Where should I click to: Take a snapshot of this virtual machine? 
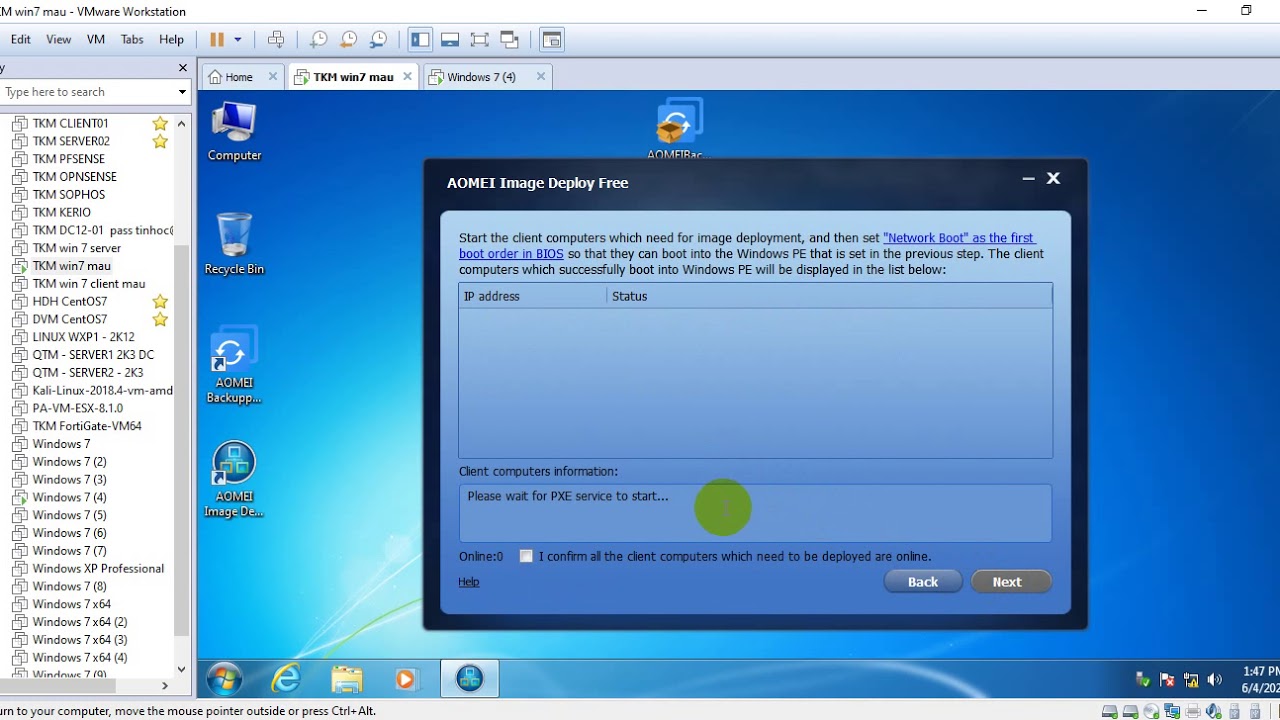point(318,40)
